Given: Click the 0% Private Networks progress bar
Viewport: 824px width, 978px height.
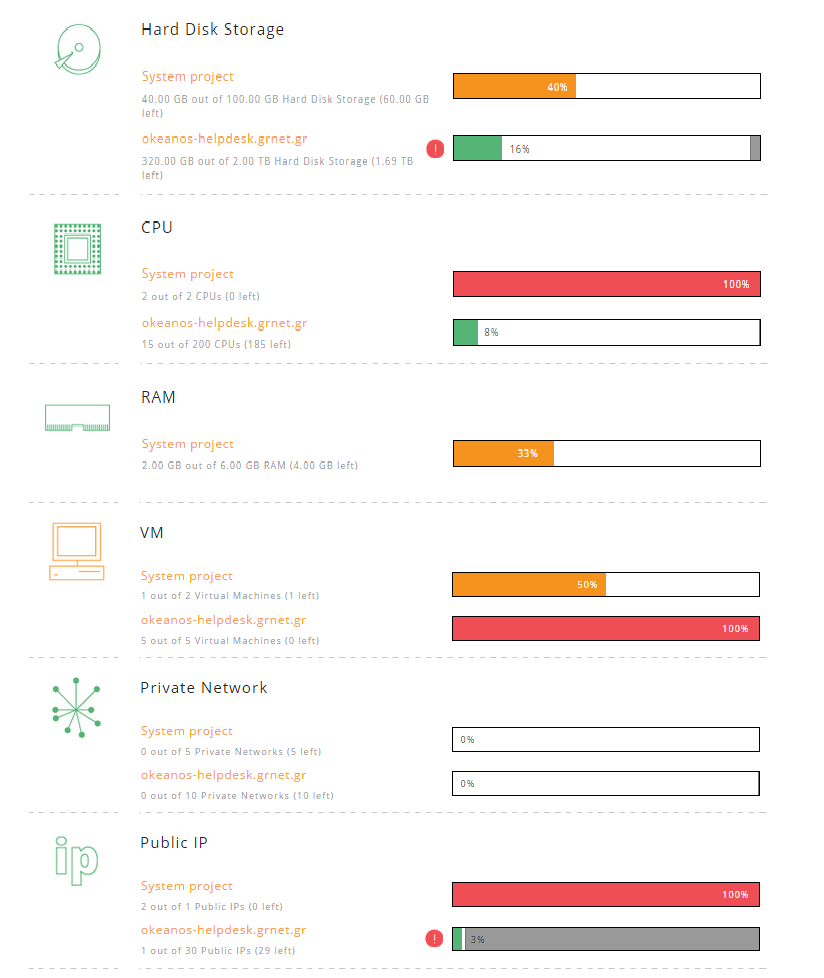Looking at the screenshot, I should tap(605, 739).
